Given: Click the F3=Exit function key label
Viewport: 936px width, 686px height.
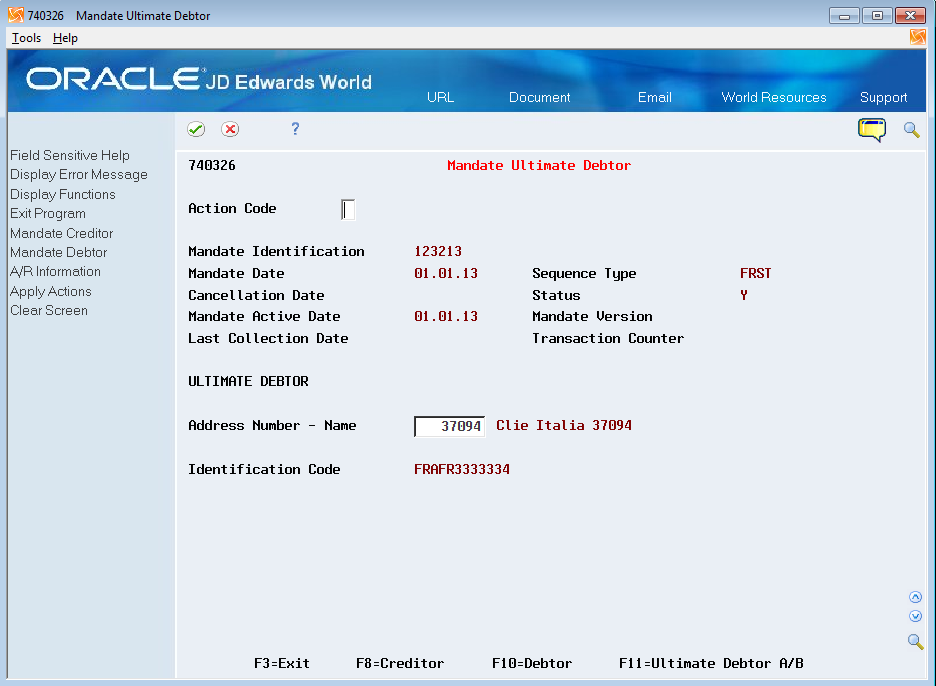Looking at the screenshot, I should point(282,663).
